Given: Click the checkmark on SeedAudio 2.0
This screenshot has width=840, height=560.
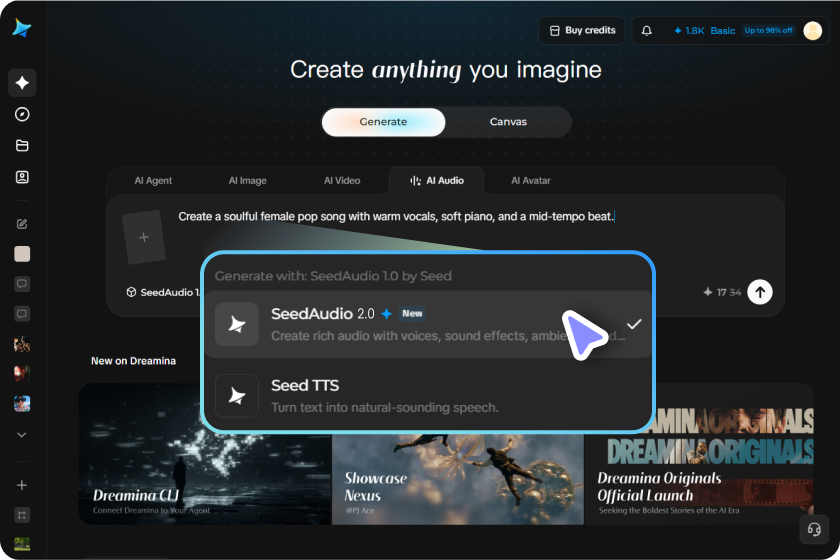Looking at the screenshot, I should (634, 324).
